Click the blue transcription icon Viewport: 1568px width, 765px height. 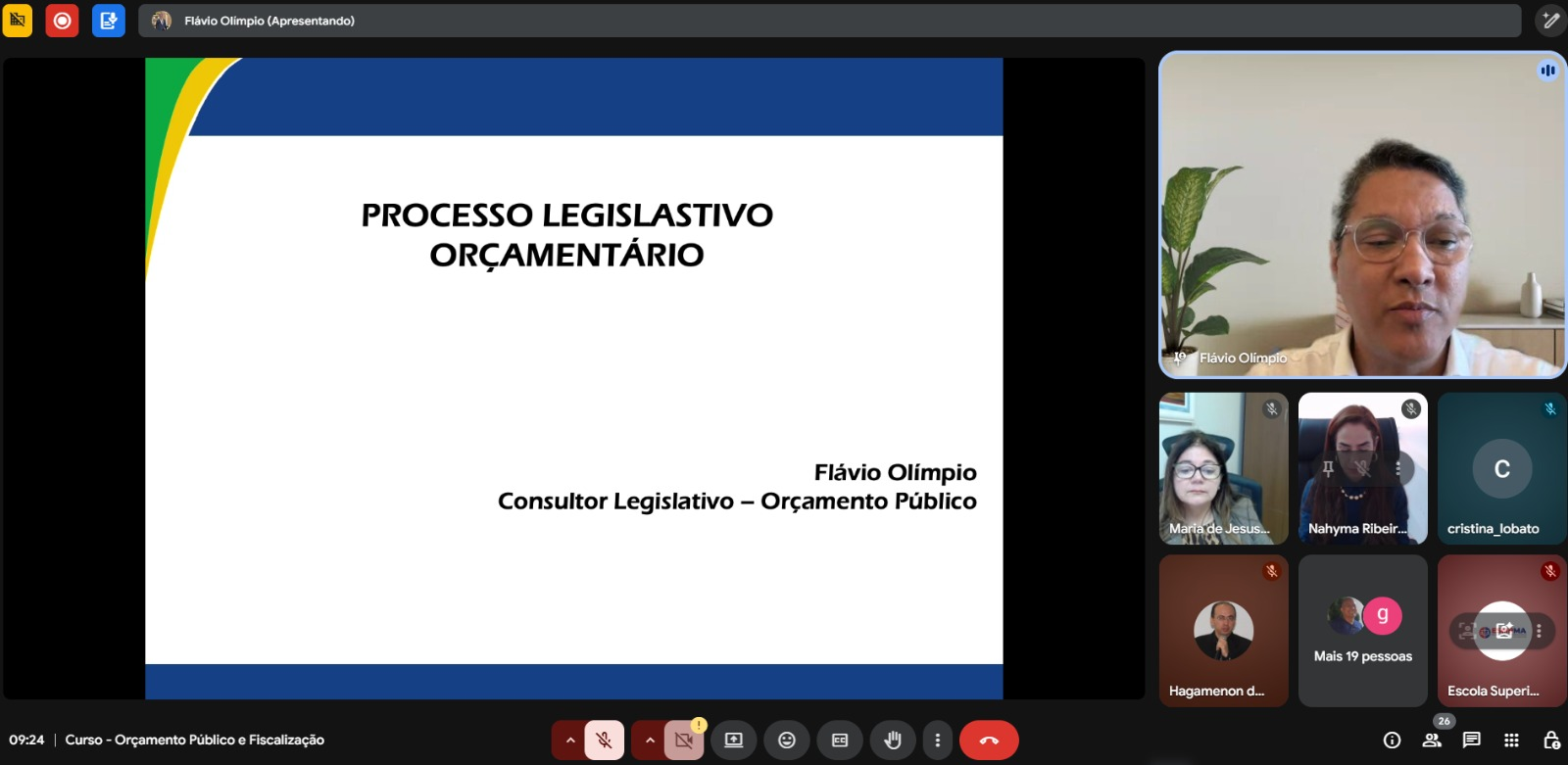(x=108, y=21)
